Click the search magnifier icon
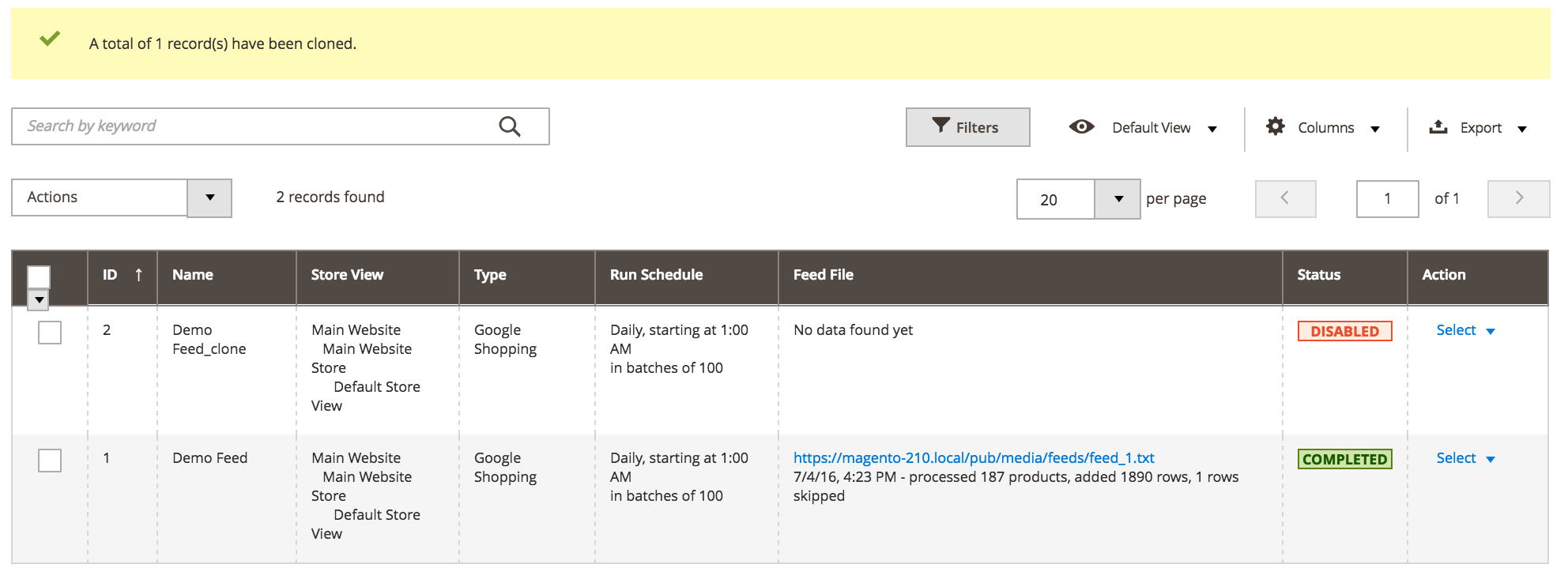 (x=510, y=126)
